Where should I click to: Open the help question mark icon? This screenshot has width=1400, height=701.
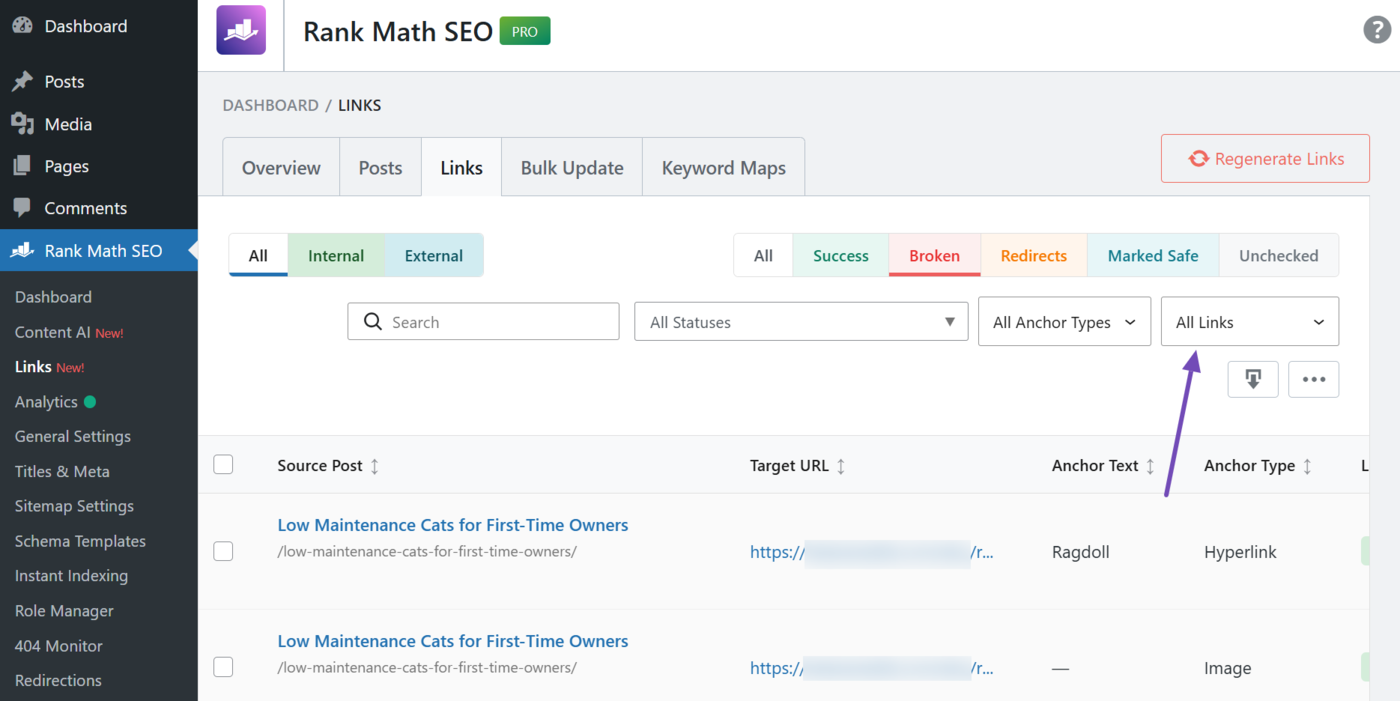pyautogui.click(x=1377, y=30)
